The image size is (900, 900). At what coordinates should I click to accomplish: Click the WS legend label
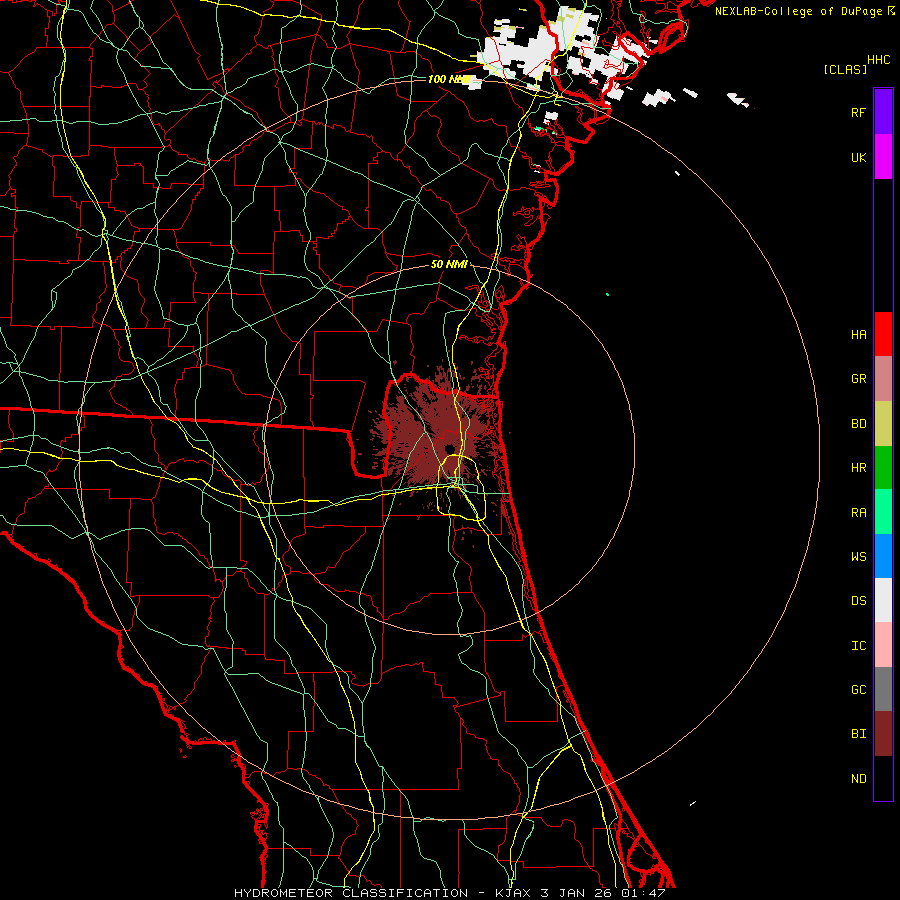pyautogui.click(x=858, y=557)
